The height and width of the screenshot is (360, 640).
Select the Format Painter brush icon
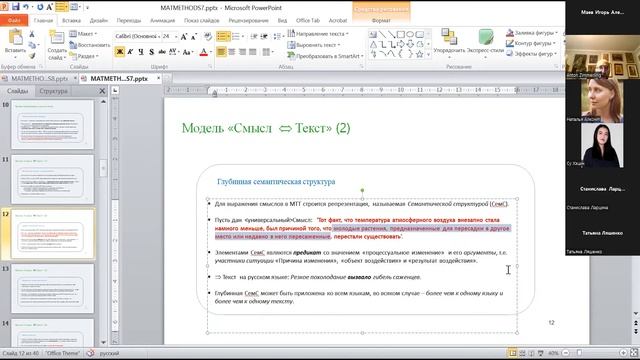32,56
